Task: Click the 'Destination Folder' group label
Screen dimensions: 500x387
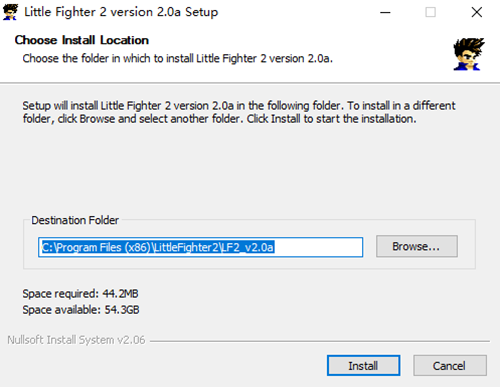Action: pyautogui.click(x=75, y=220)
